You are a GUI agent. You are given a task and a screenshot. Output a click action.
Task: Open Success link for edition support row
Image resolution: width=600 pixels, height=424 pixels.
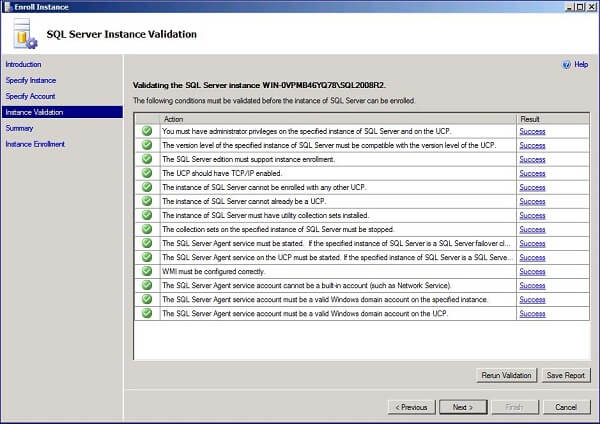tap(532, 160)
